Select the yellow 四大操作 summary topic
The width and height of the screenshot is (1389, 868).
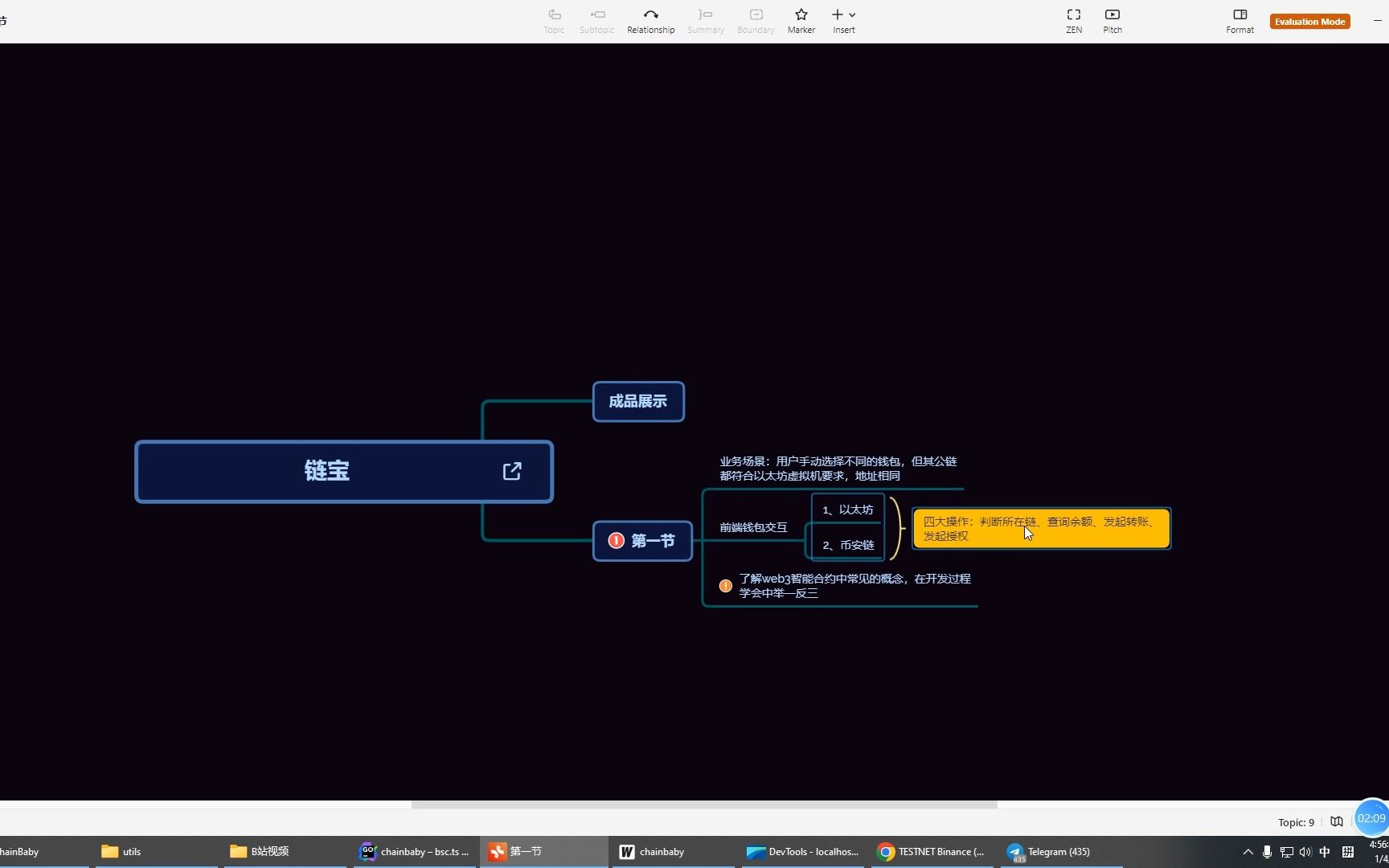coord(1041,529)
